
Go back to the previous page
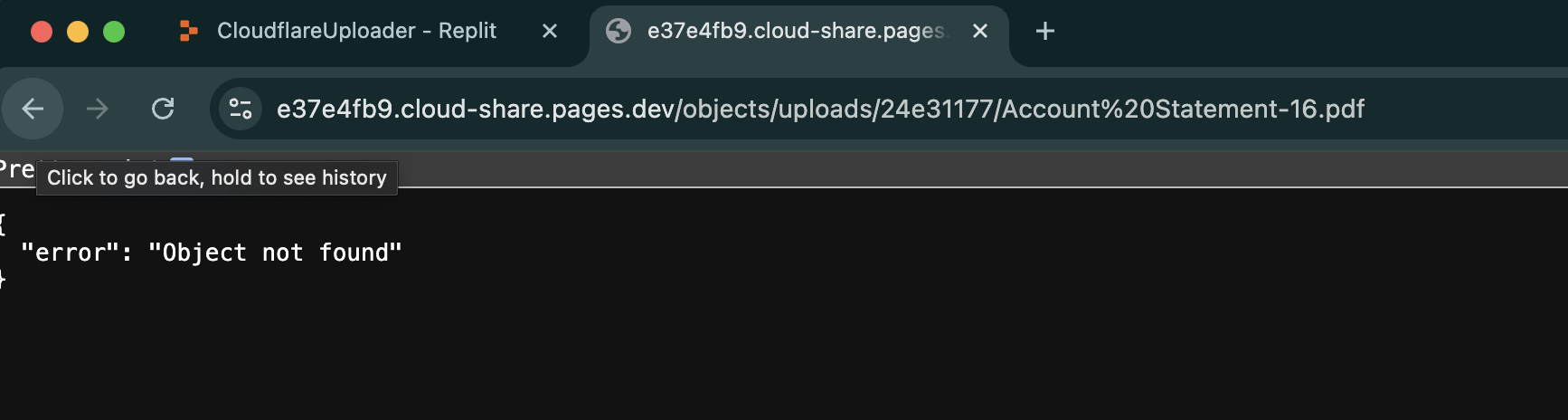click(33, 109)
